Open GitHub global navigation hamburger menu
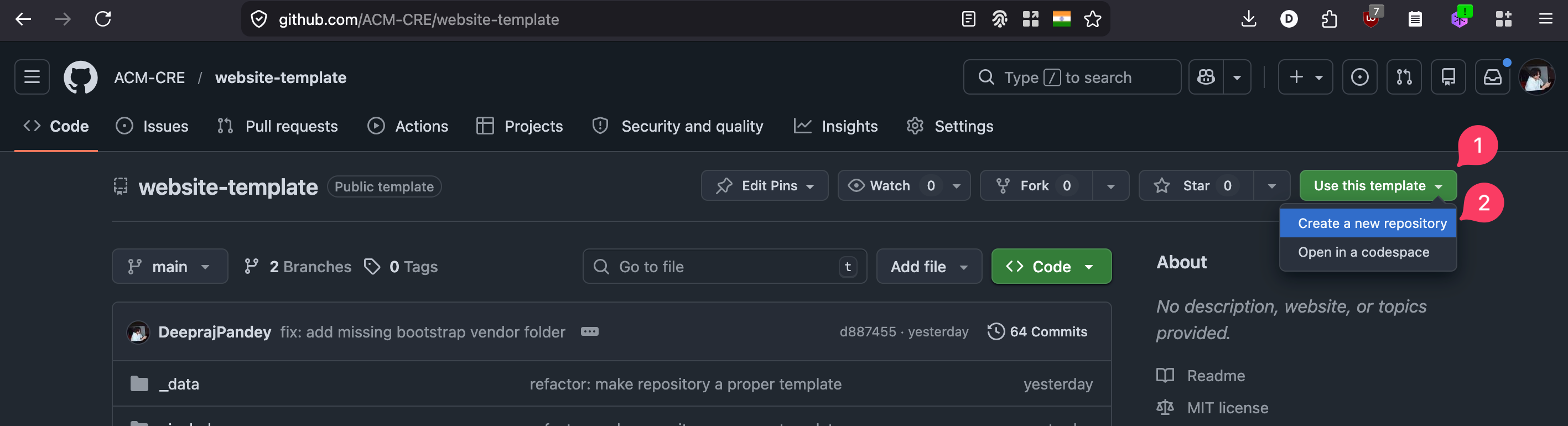The image size is (1568, 426). [32, 77]
